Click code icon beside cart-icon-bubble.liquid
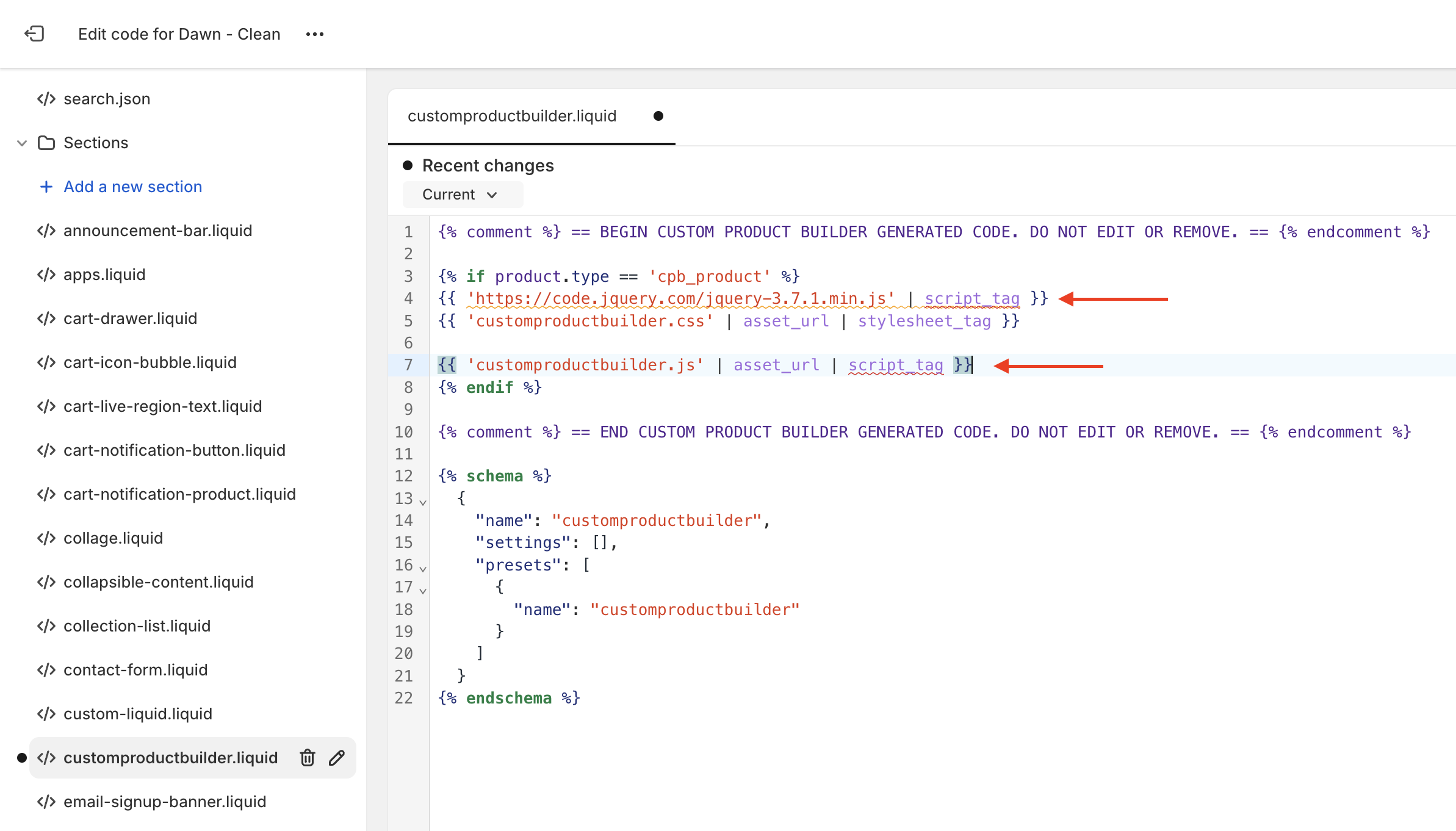This screenshot has width=1456, height=831. (46, 362)
